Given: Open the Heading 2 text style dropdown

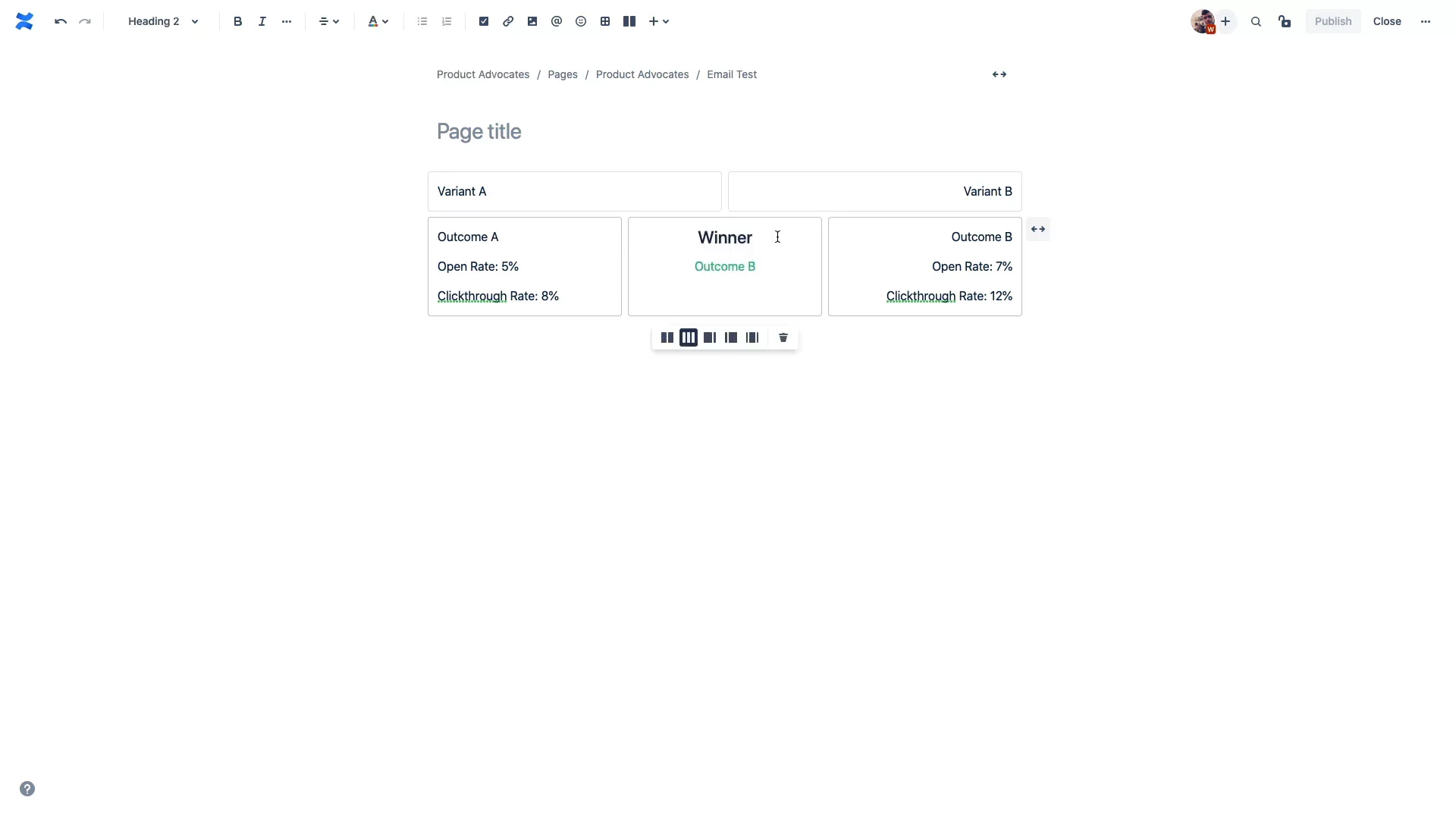Looking at the screenshot, I should pyautogui.click(x=163, y=21).
